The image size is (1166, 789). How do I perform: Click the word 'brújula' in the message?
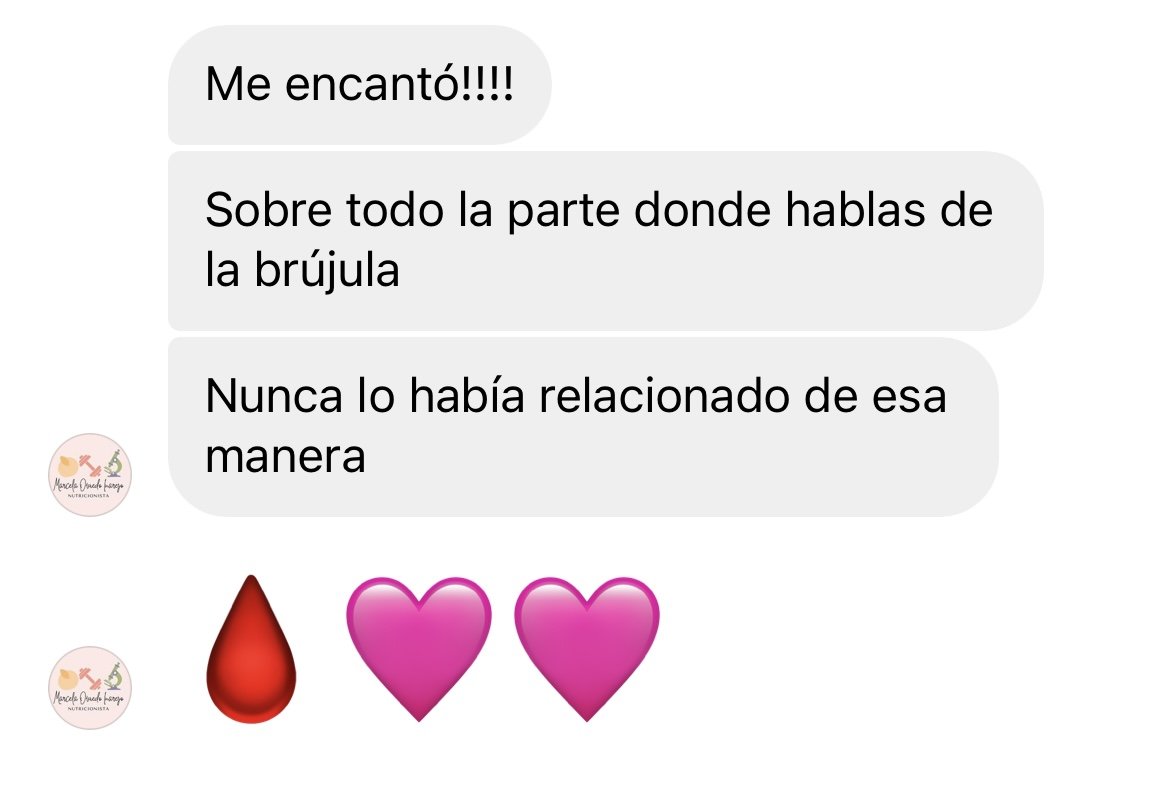[327, 271]
